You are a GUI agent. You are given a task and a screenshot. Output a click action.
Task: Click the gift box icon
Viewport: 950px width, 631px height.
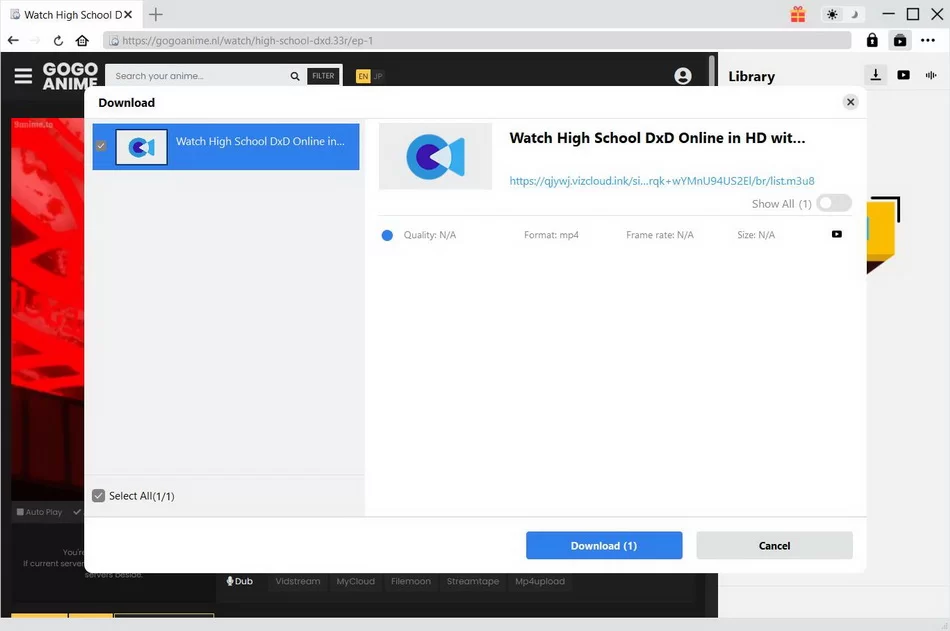(x=798, y=15)
